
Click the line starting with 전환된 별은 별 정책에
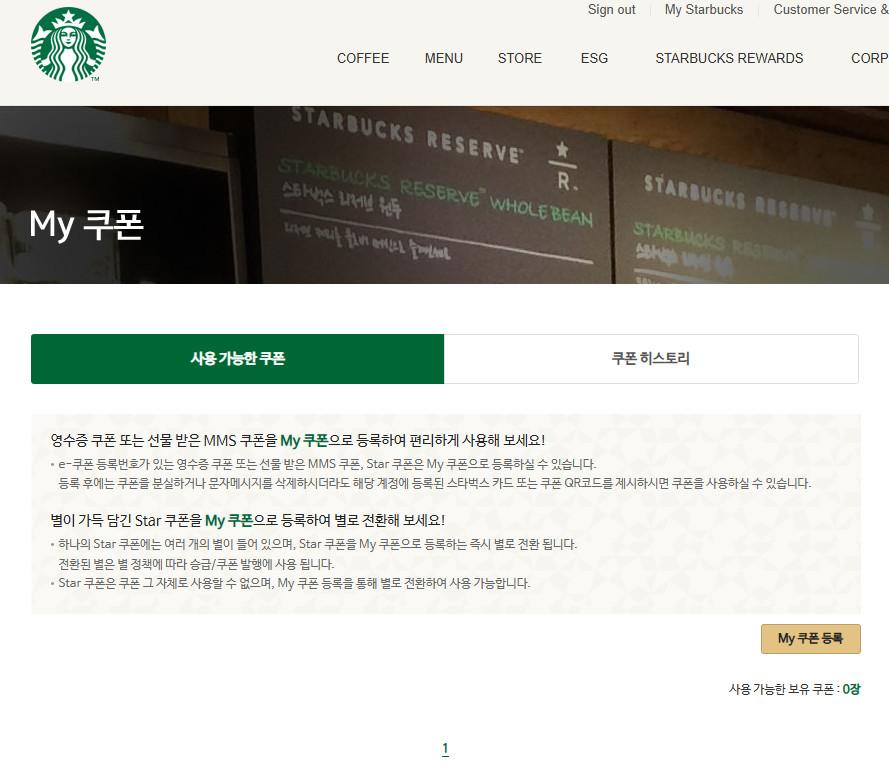point(196,564)
